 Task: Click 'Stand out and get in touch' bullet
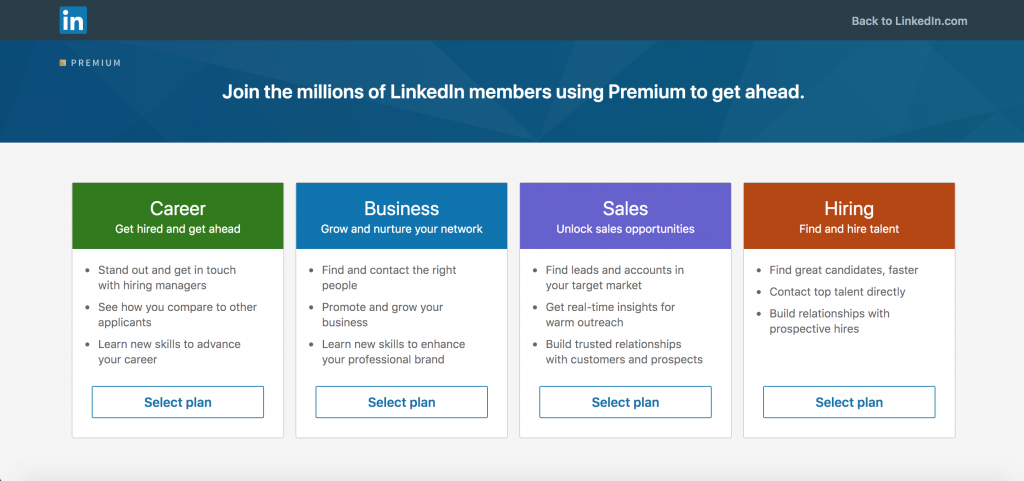click(x=167, y=278)
